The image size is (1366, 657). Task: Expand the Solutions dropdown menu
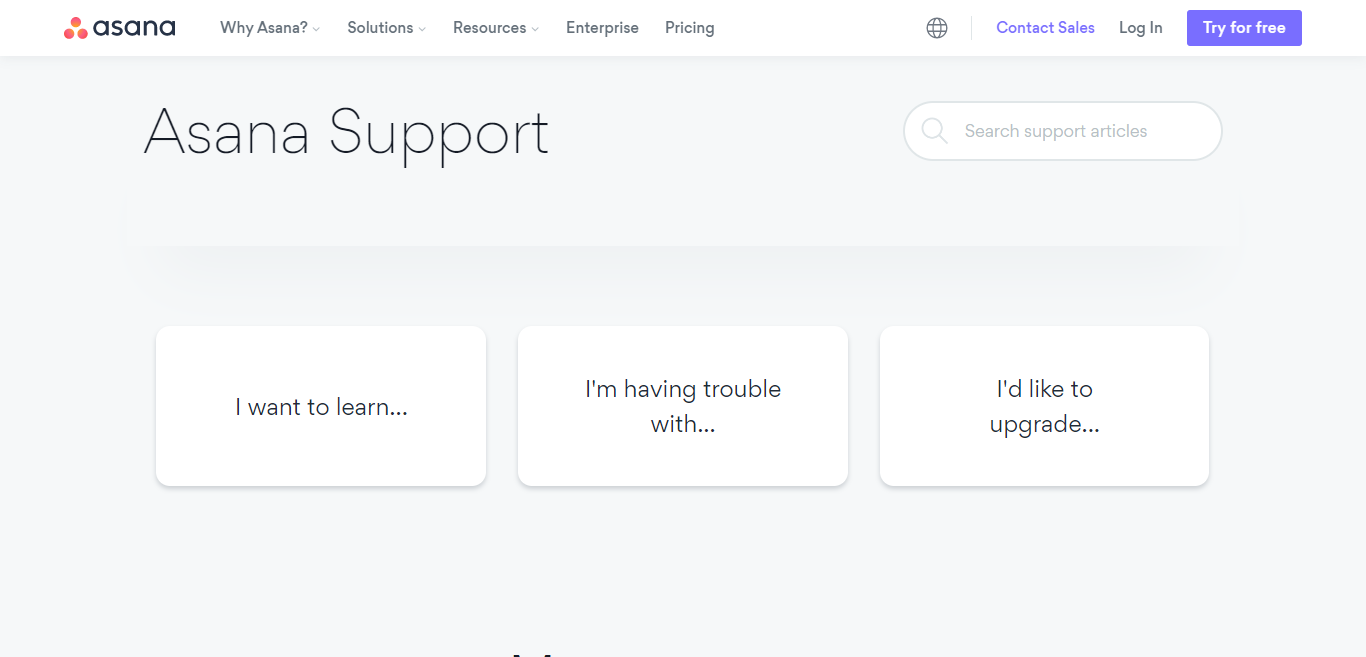386,28
